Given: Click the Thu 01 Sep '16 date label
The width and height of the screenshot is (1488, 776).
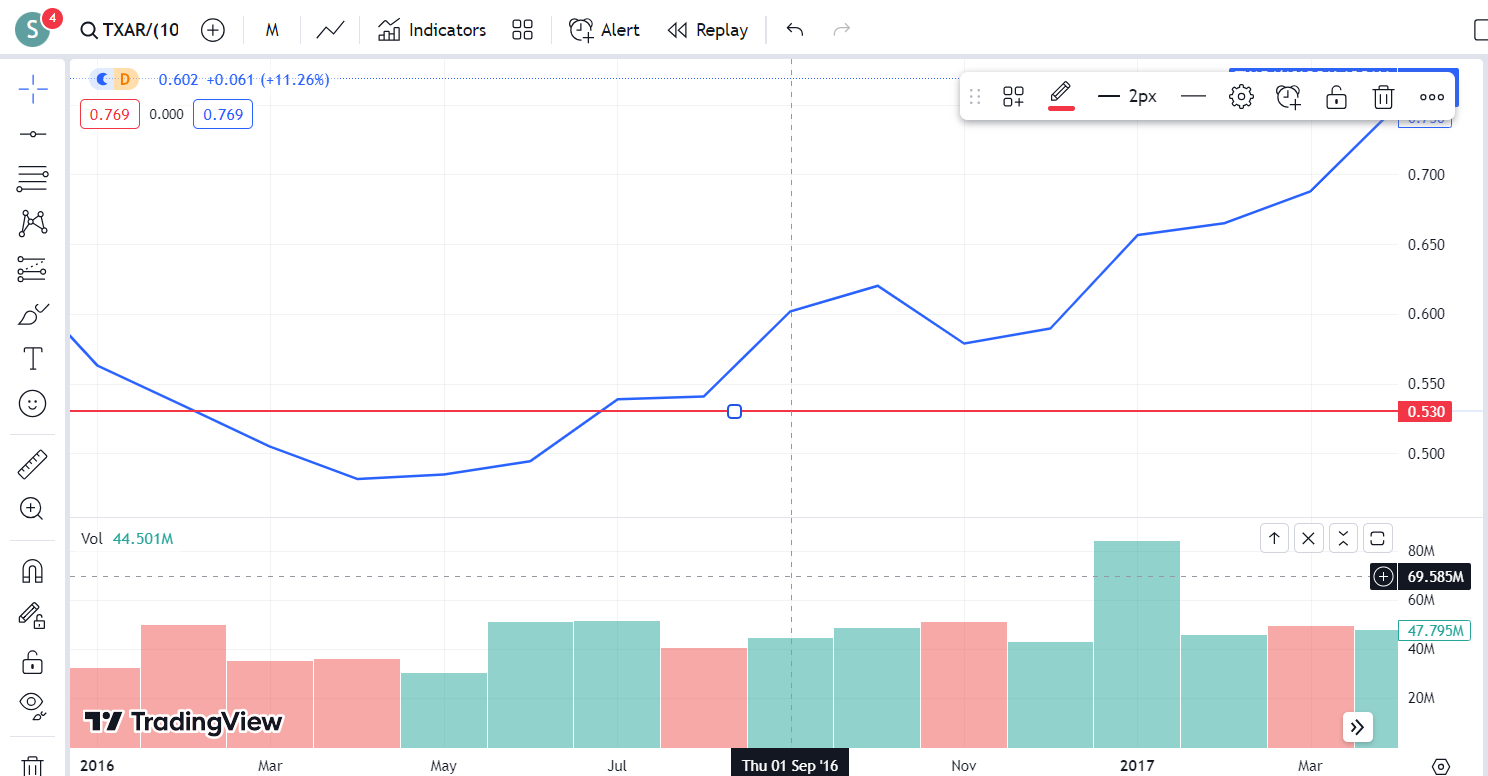Looking at the screenshot, I should (x=790, y=765).
